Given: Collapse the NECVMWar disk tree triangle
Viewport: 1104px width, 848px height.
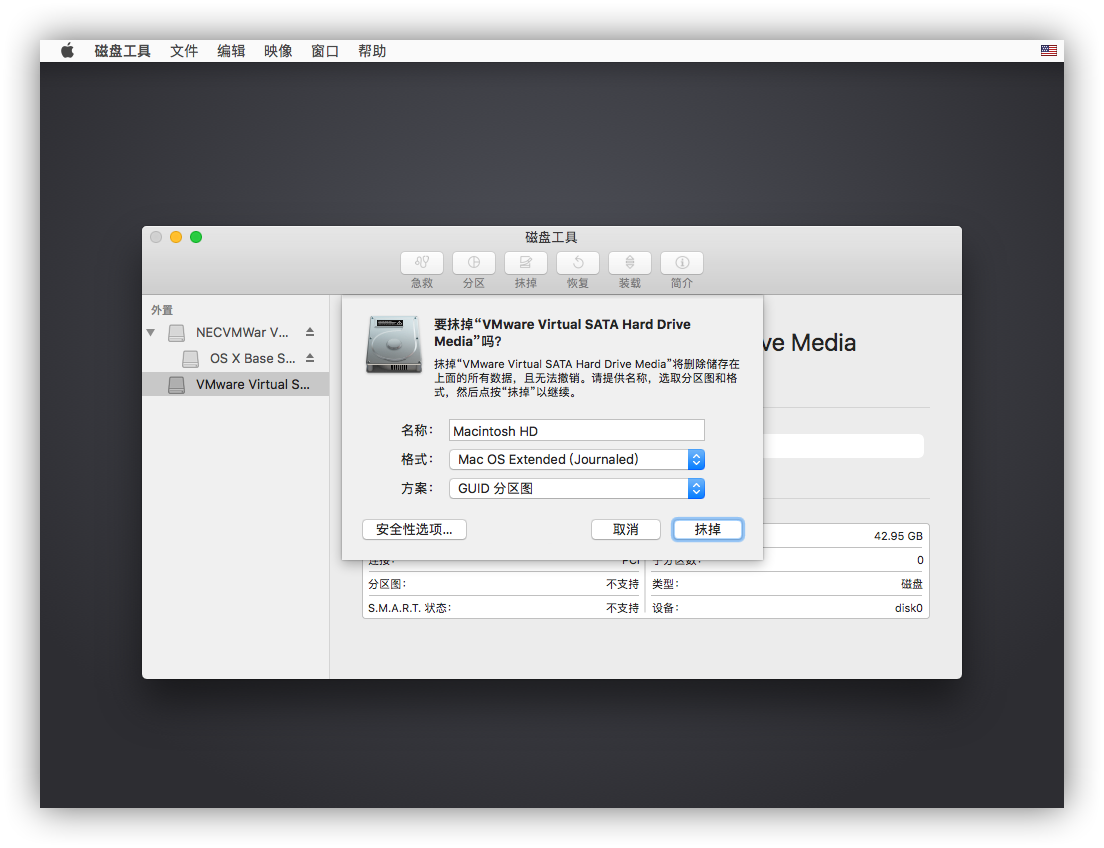Looking at the screenshot, I should [151, 332].
